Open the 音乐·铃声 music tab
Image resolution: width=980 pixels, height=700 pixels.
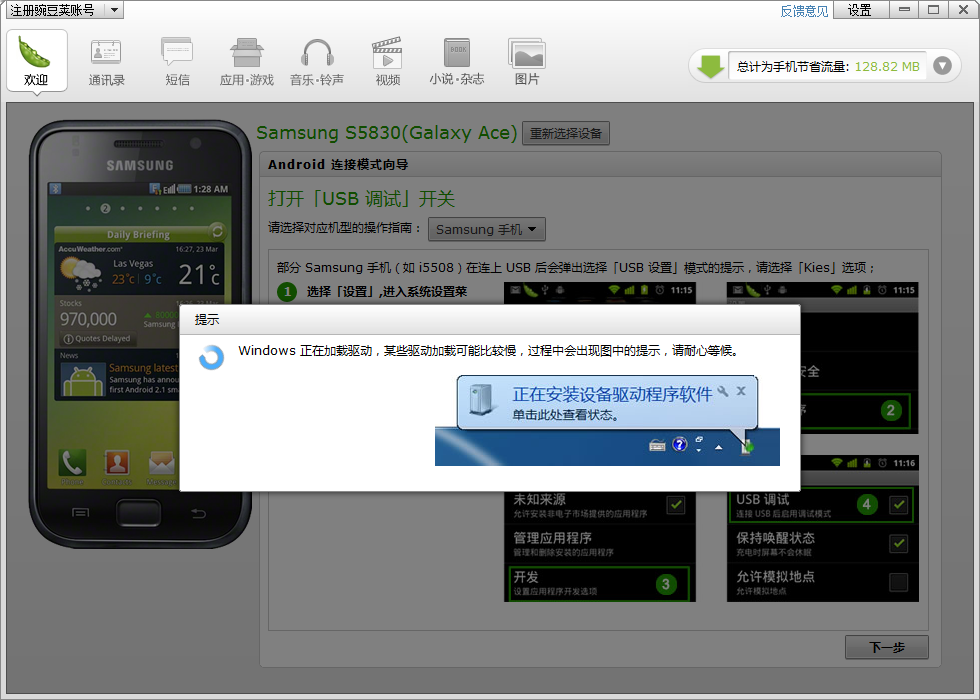(x=317, y=61)
